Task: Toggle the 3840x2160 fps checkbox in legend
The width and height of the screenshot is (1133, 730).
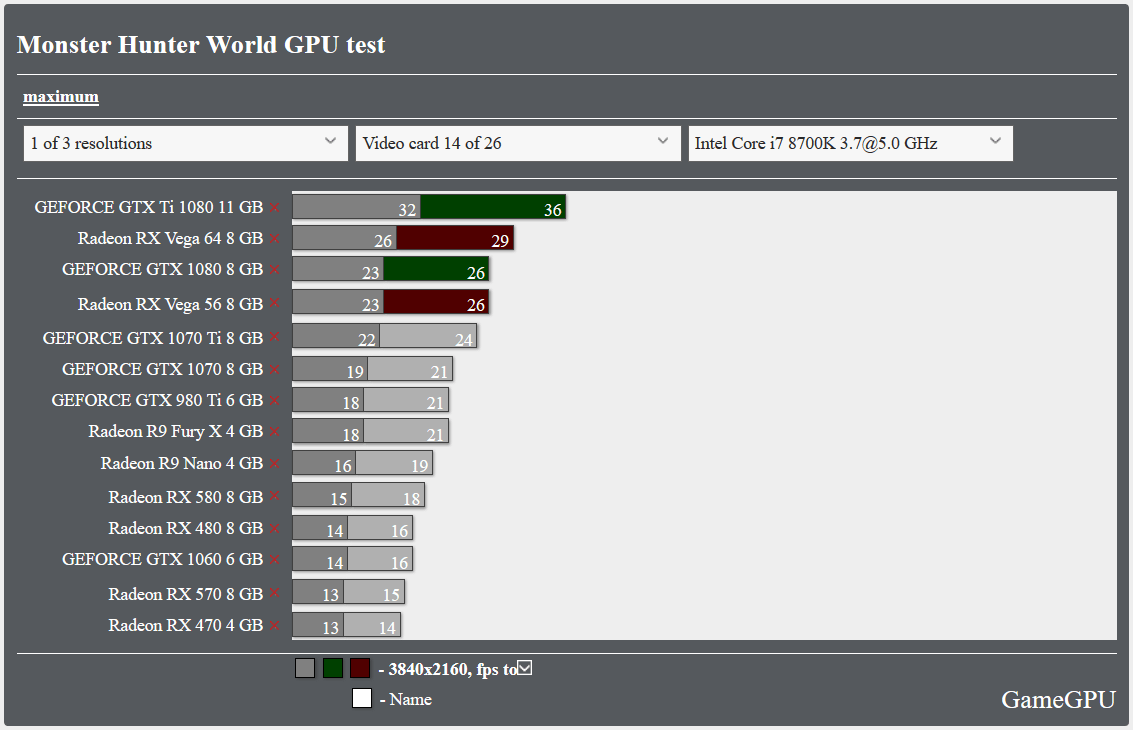Action: click(525, 668)
